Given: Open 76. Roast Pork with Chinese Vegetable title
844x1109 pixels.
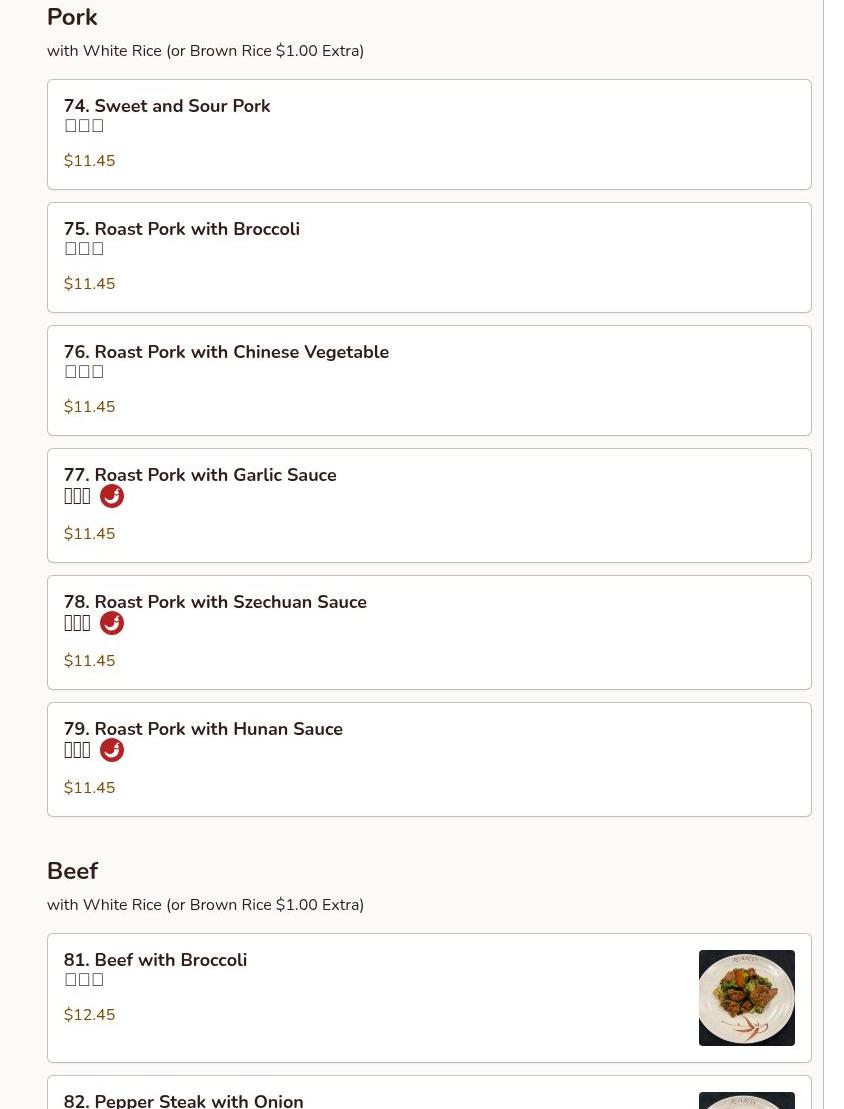Looking at the screenshot, I should click(x=226, y=352).
